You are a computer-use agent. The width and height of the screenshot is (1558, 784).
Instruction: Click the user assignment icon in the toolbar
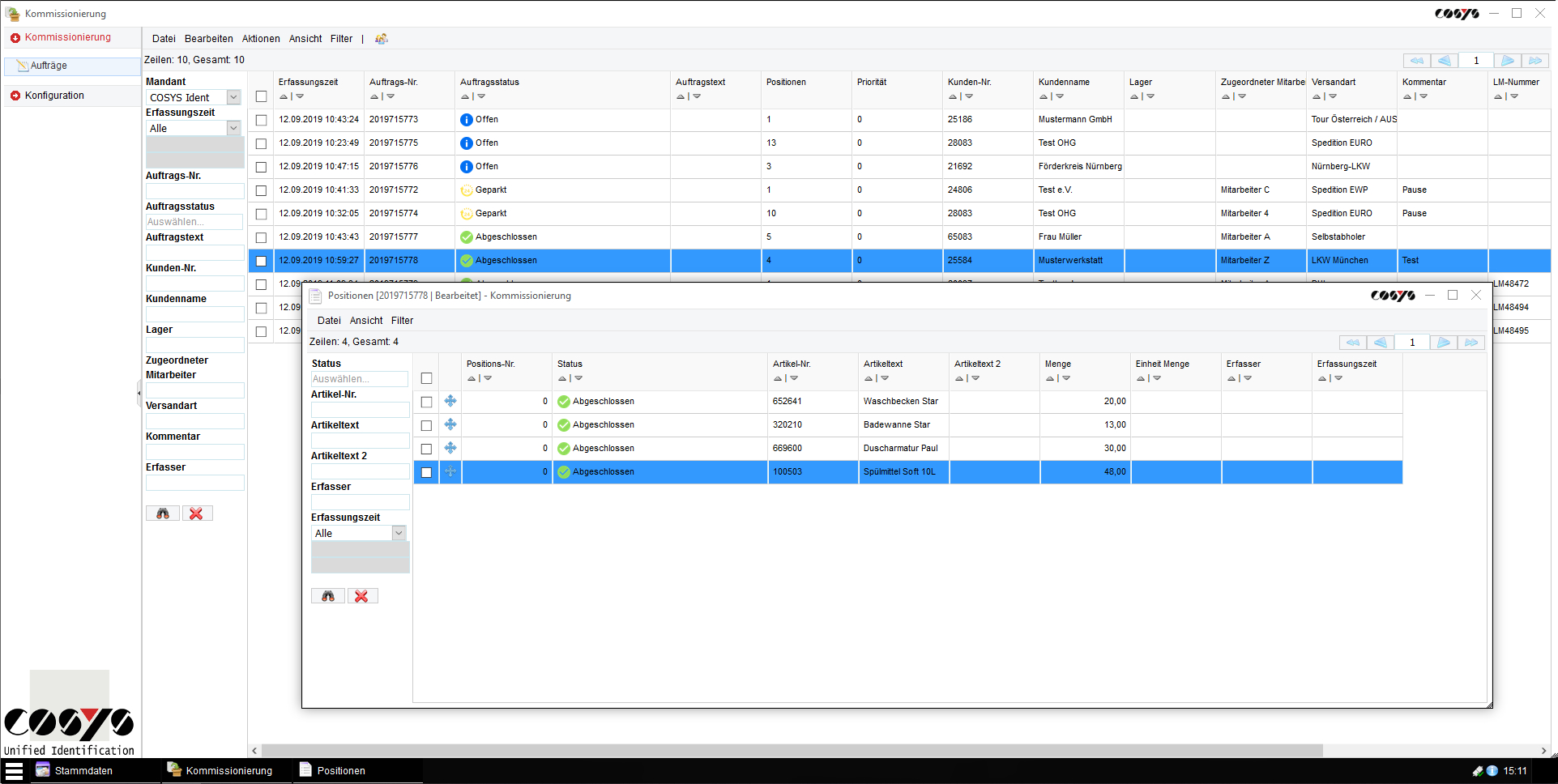point(381,38)
